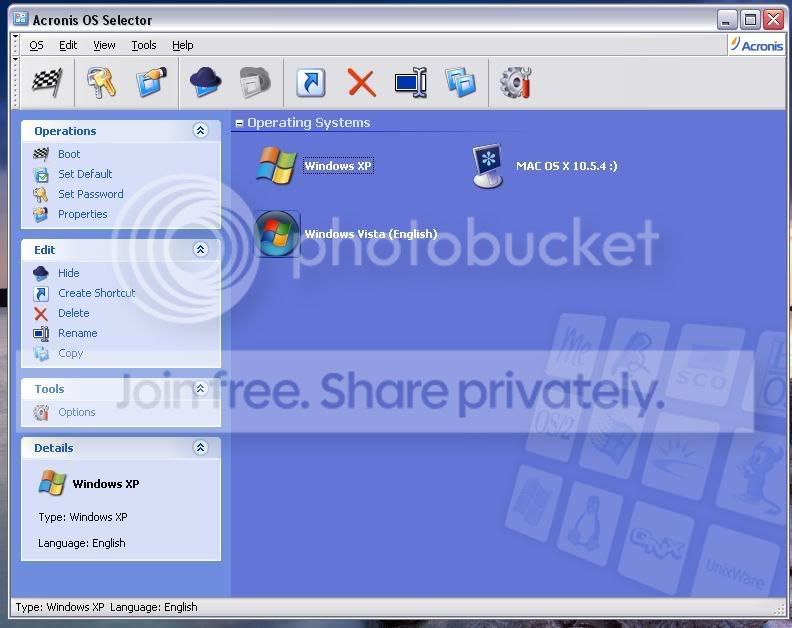Click the status bar Type: Windows XP text

pyautogui.click(x=60, y=607)
